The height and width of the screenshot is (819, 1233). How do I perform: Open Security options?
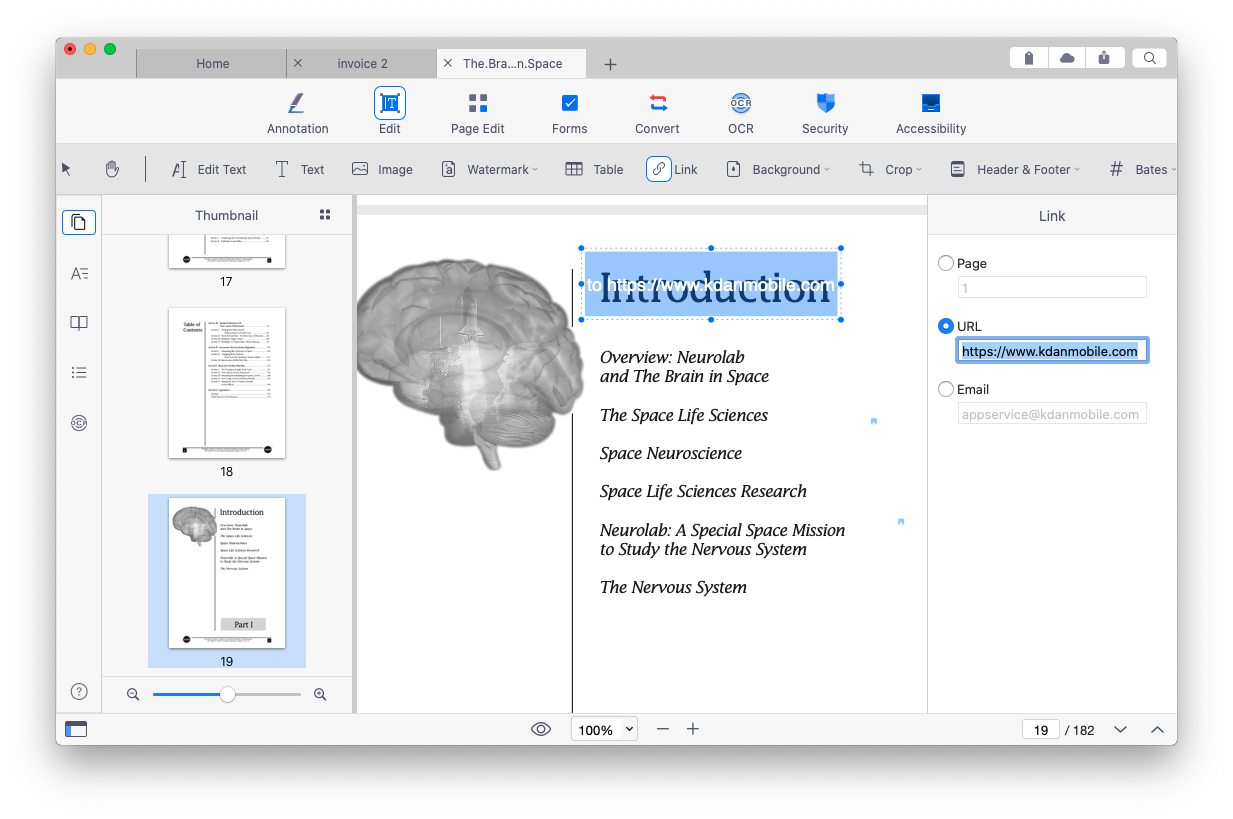tap(825, 112)
